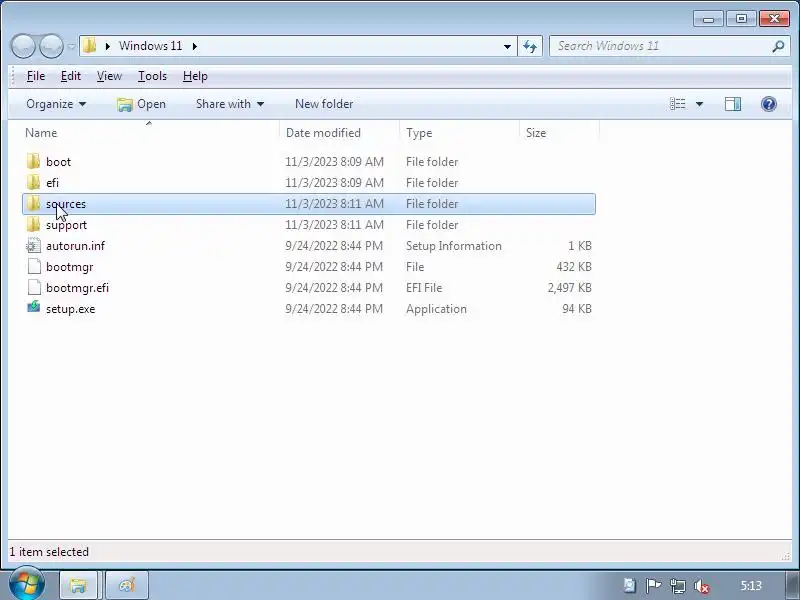Screen dimensions: 800x600
Task: Click the New folder button
Action: [324, 104]
